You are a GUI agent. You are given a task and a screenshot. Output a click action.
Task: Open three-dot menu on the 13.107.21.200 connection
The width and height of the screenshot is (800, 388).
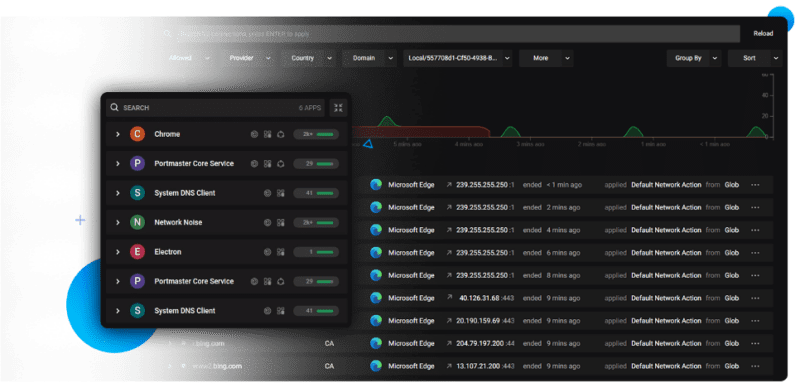click(755, 366)
